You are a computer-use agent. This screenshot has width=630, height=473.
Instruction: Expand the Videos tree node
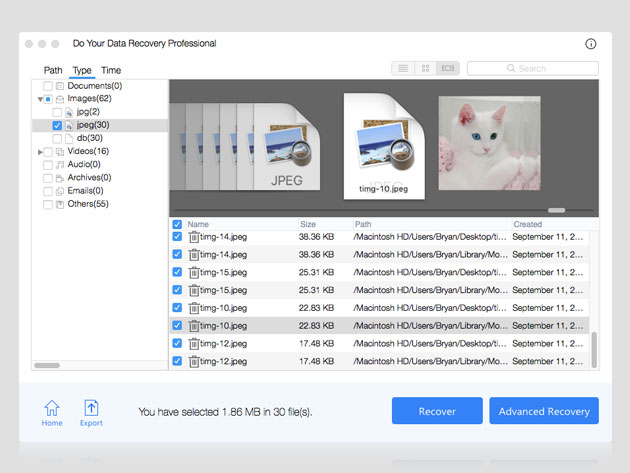point(40,152)
